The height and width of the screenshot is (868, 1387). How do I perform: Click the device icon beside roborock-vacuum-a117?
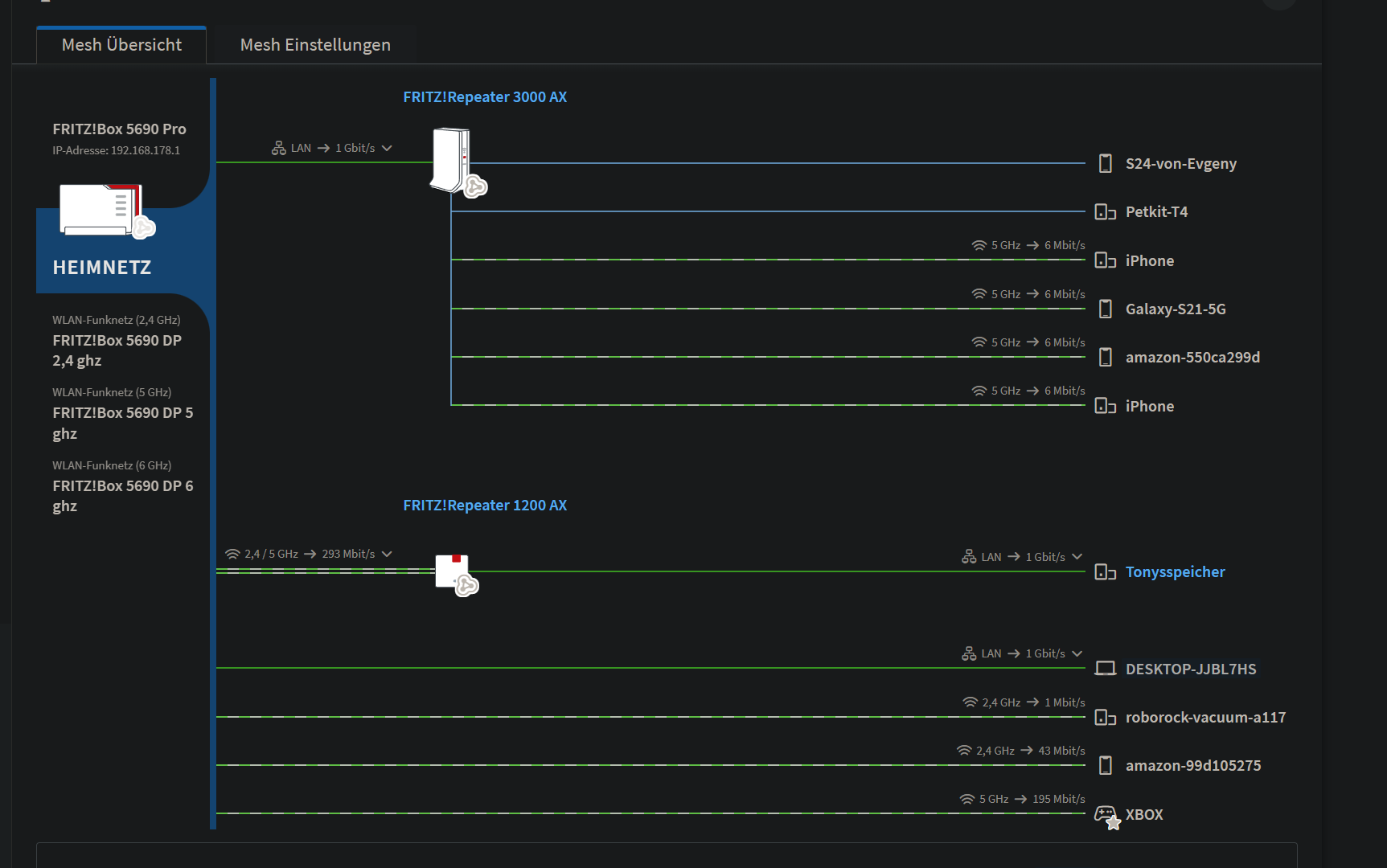(x=1106, y=717)
